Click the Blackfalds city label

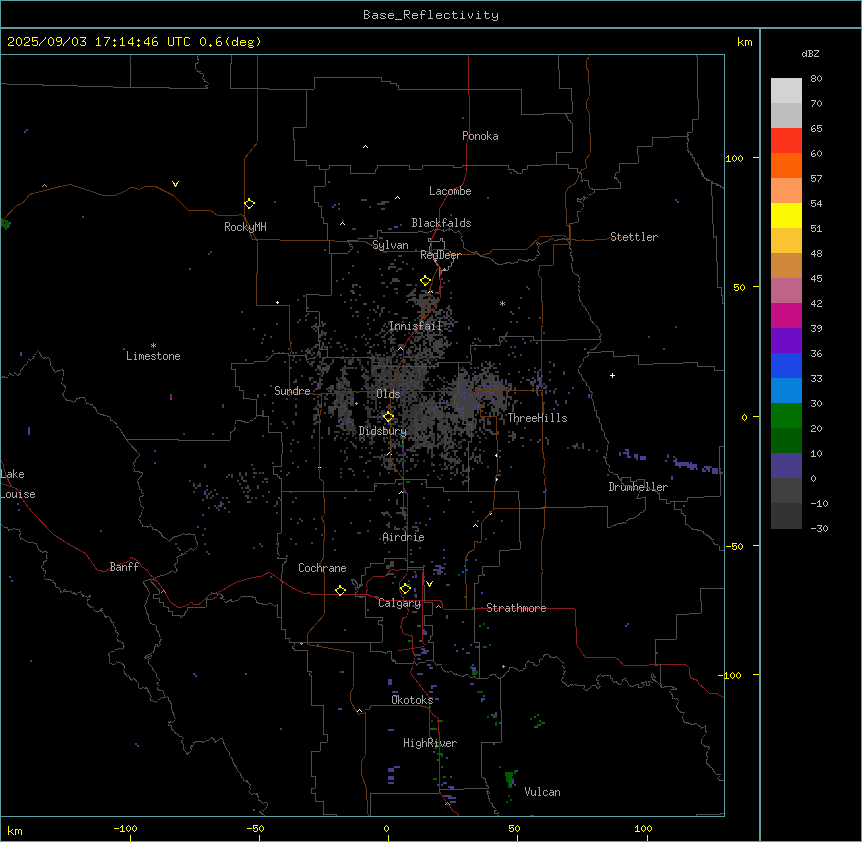441,223
